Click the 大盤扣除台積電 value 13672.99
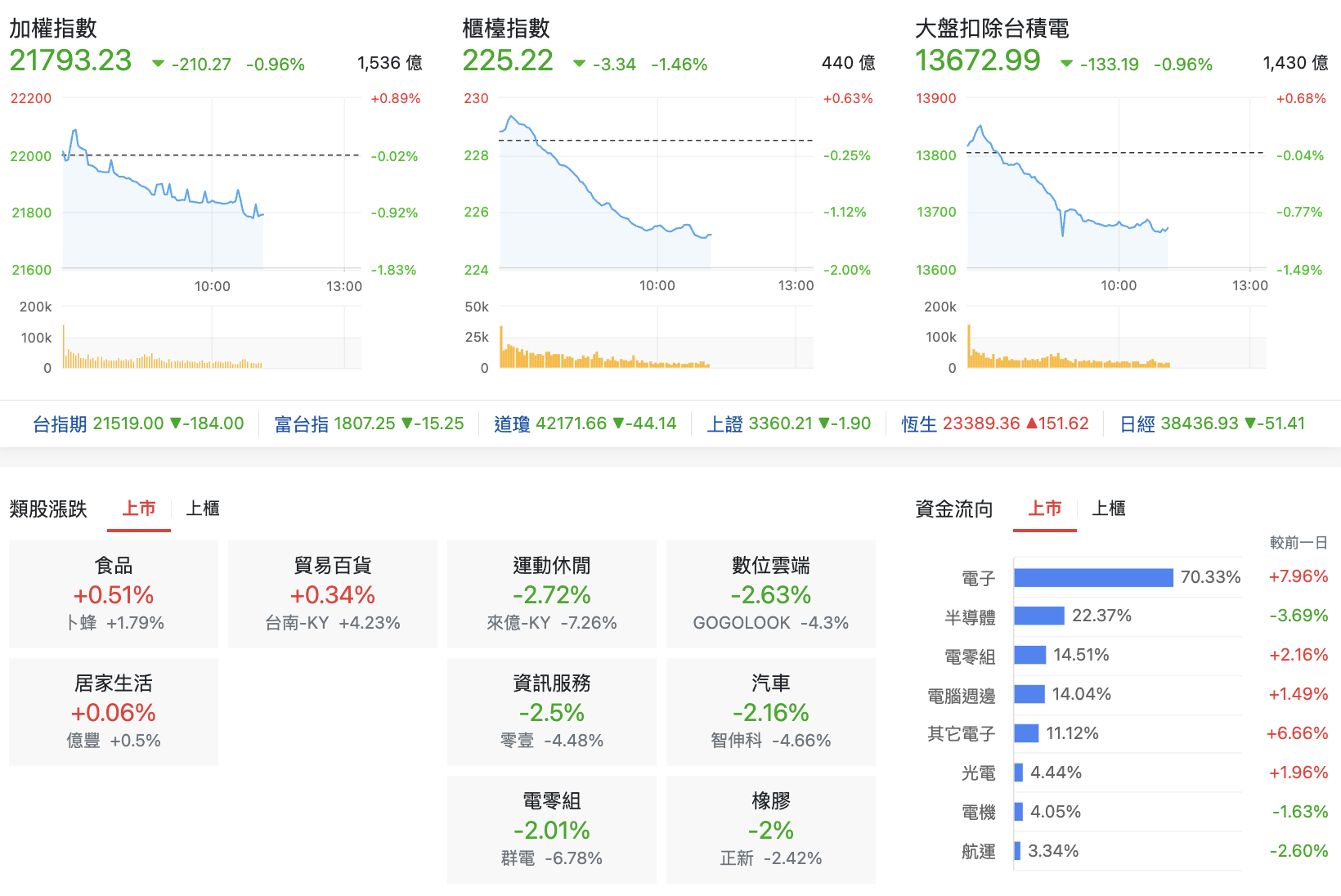This screenshot has width=1341, height=896. pos(978,60)
